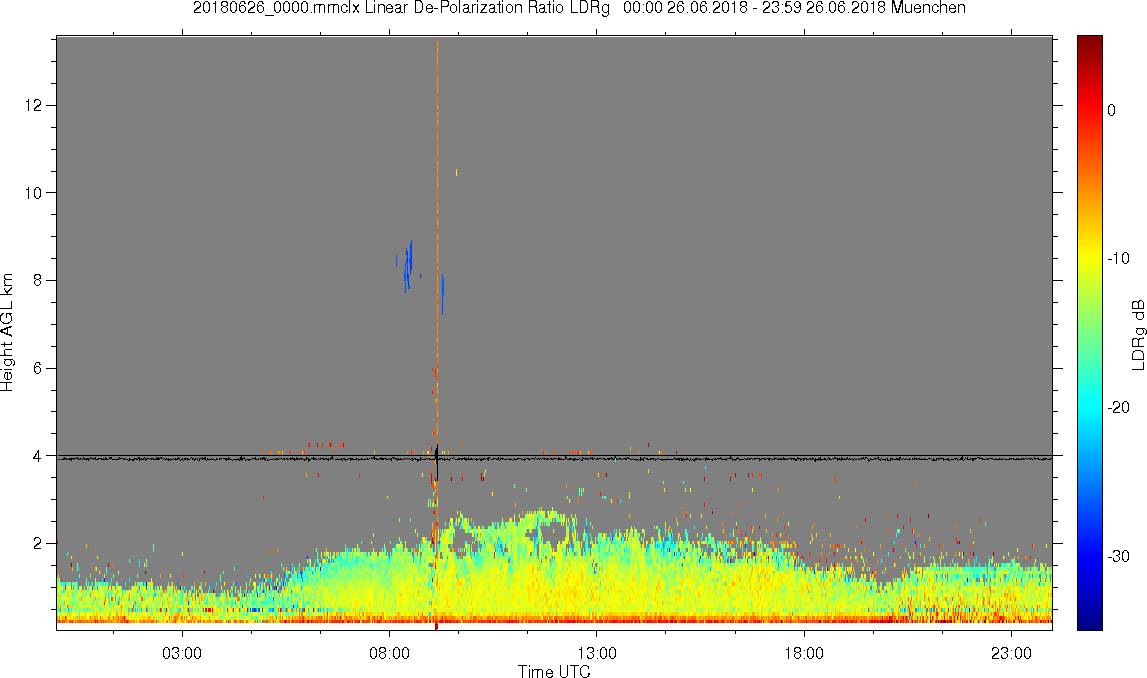1147x678 pixels.
Task: Click the colorbar label '0'
Action: [x=1112, y=110]
